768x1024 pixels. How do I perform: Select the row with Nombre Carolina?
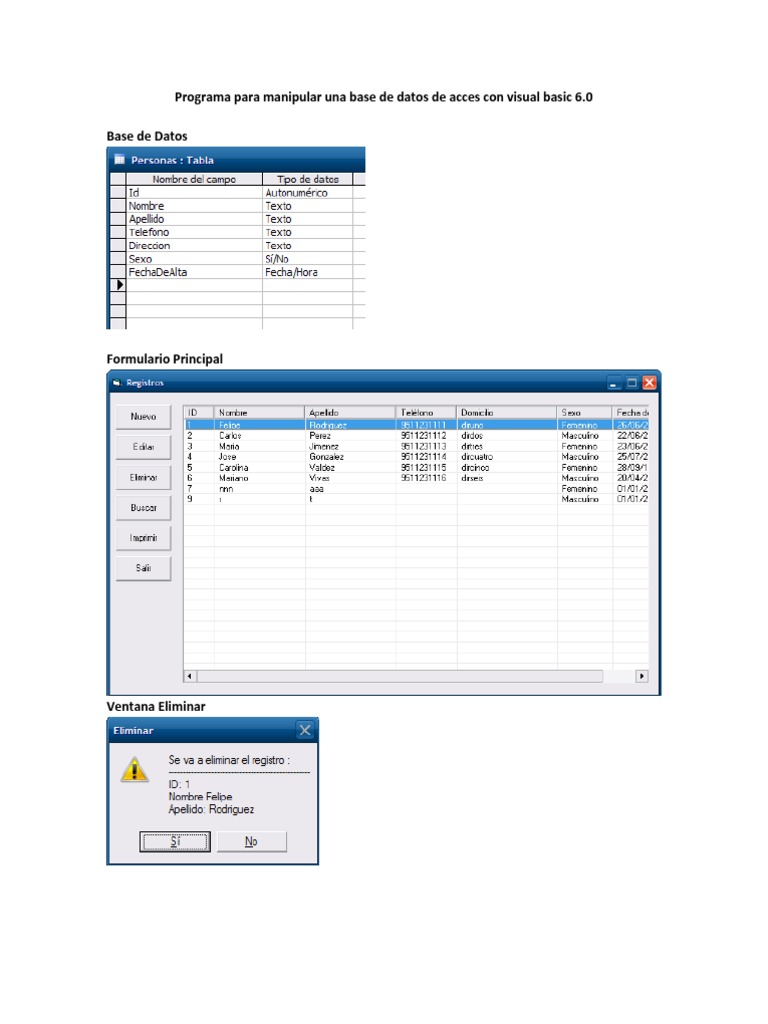click(x=416, y=468)
